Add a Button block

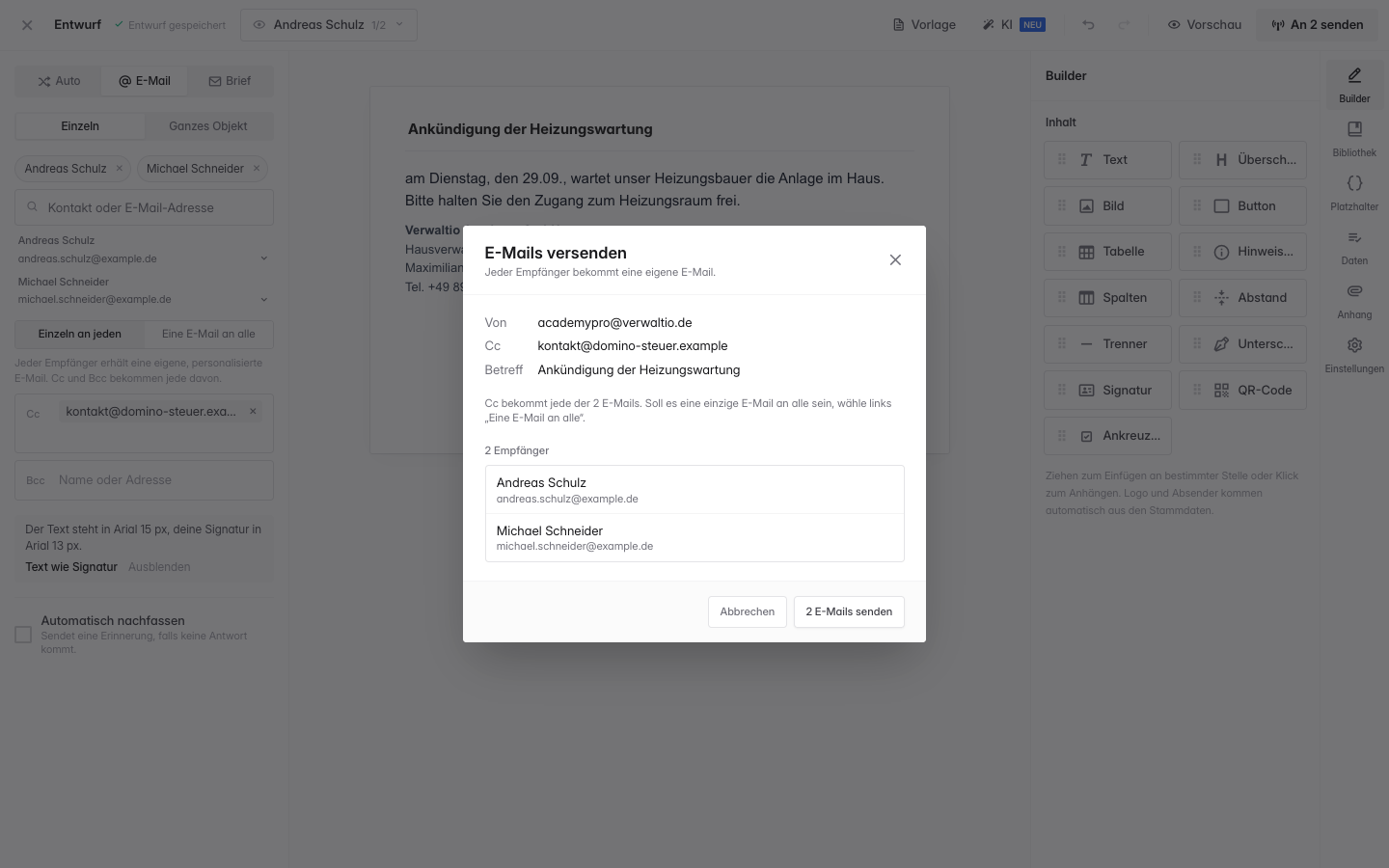(x=1242, y=206)
